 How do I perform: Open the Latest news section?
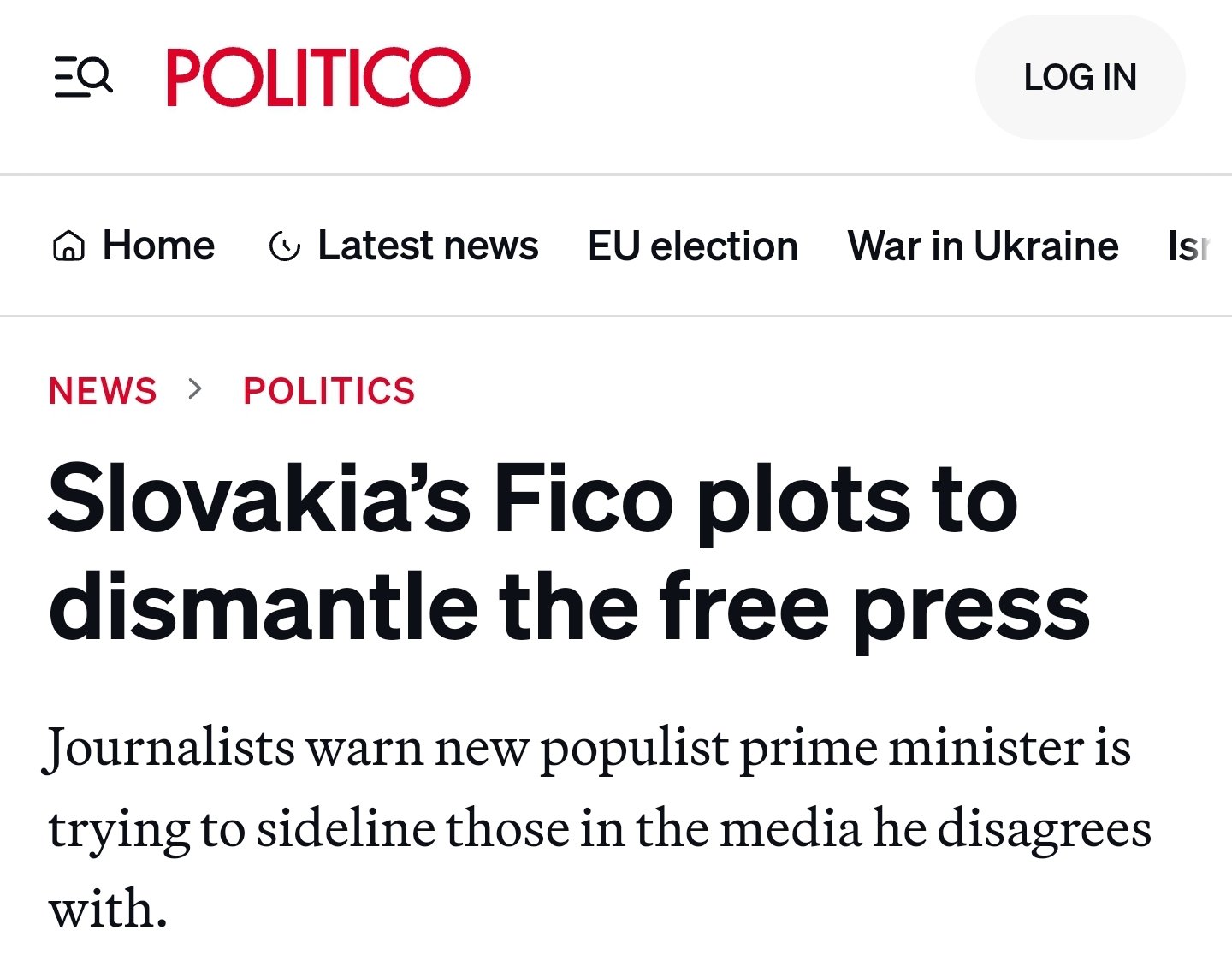(x=428, y=246)
